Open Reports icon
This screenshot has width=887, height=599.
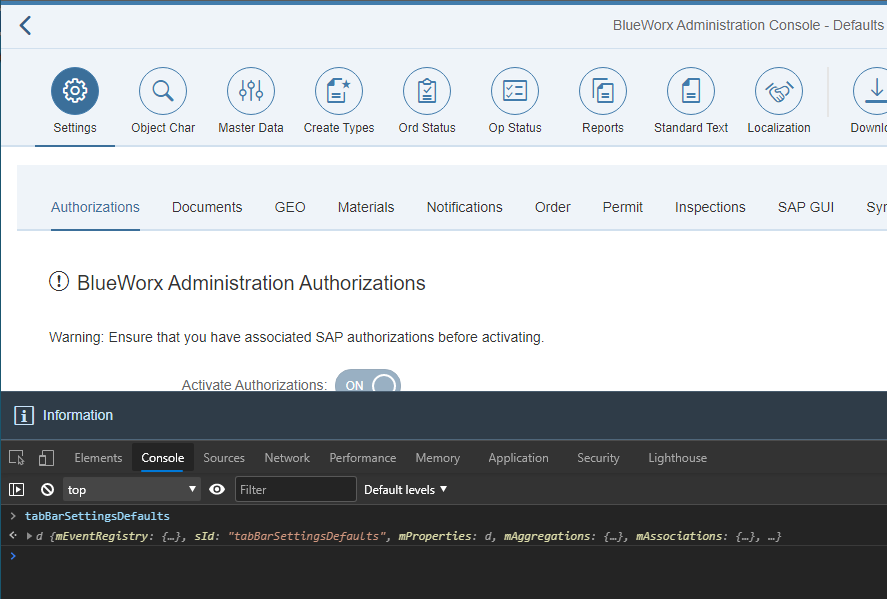click(x=603, y=91)
